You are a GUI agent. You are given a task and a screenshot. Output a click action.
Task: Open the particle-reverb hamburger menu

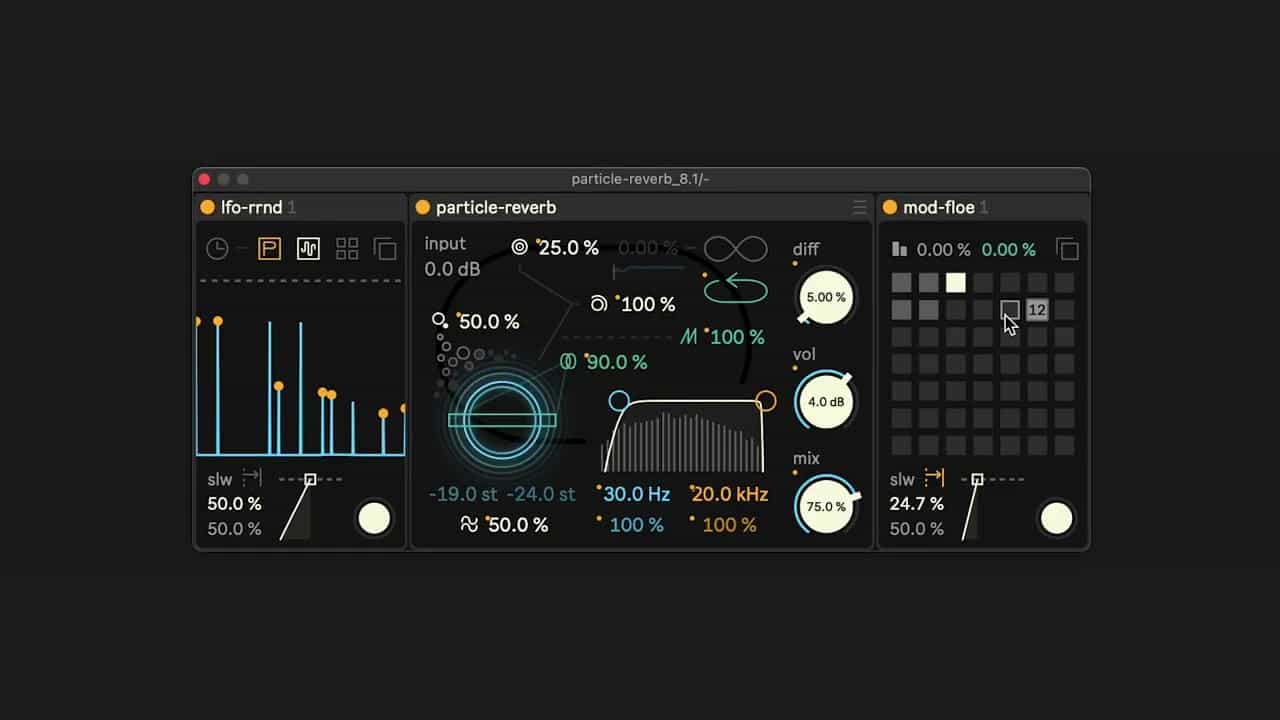(x=859, y=207)
